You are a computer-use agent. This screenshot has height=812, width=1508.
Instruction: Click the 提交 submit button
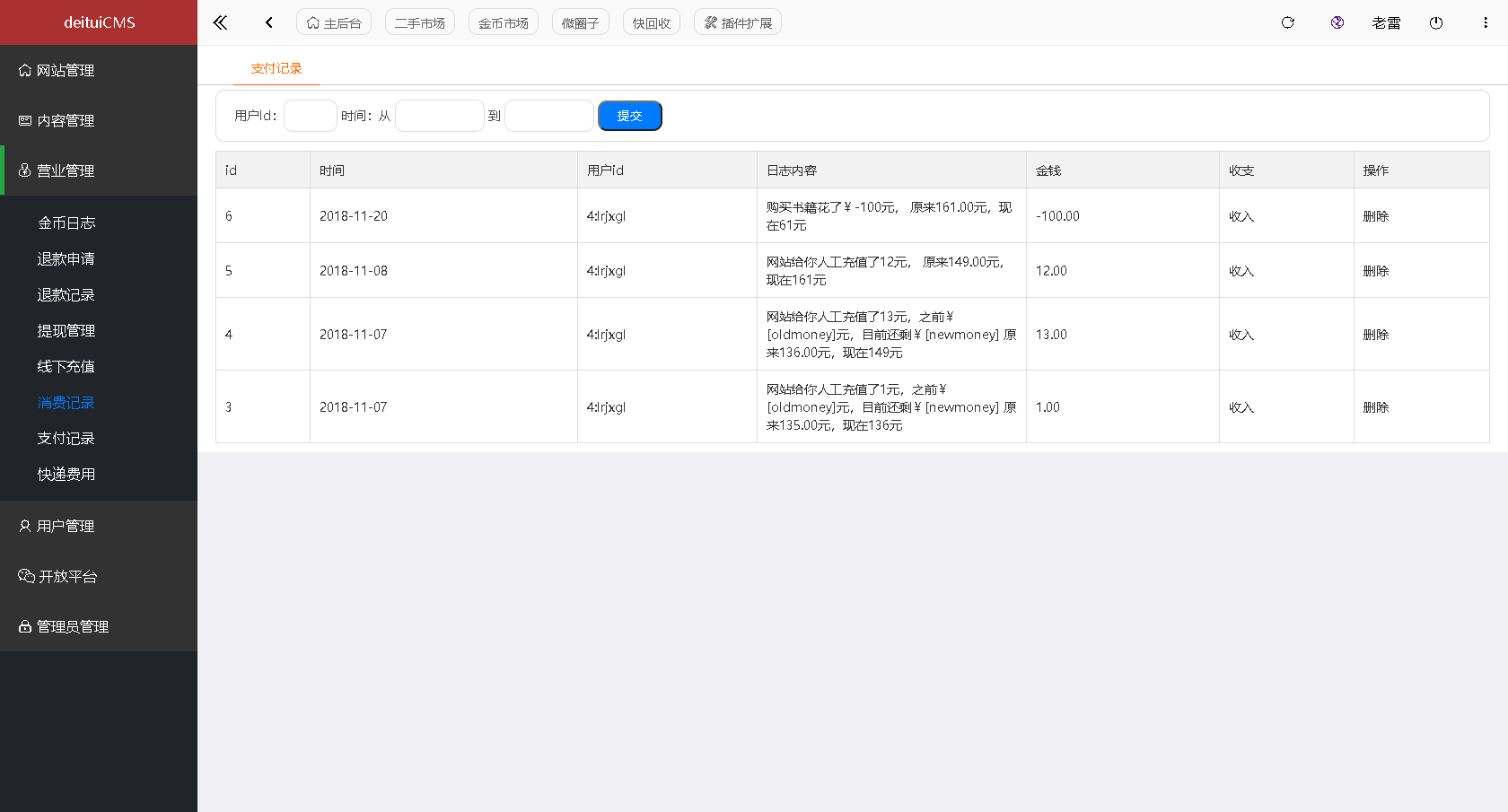click(x=629, y=115)
